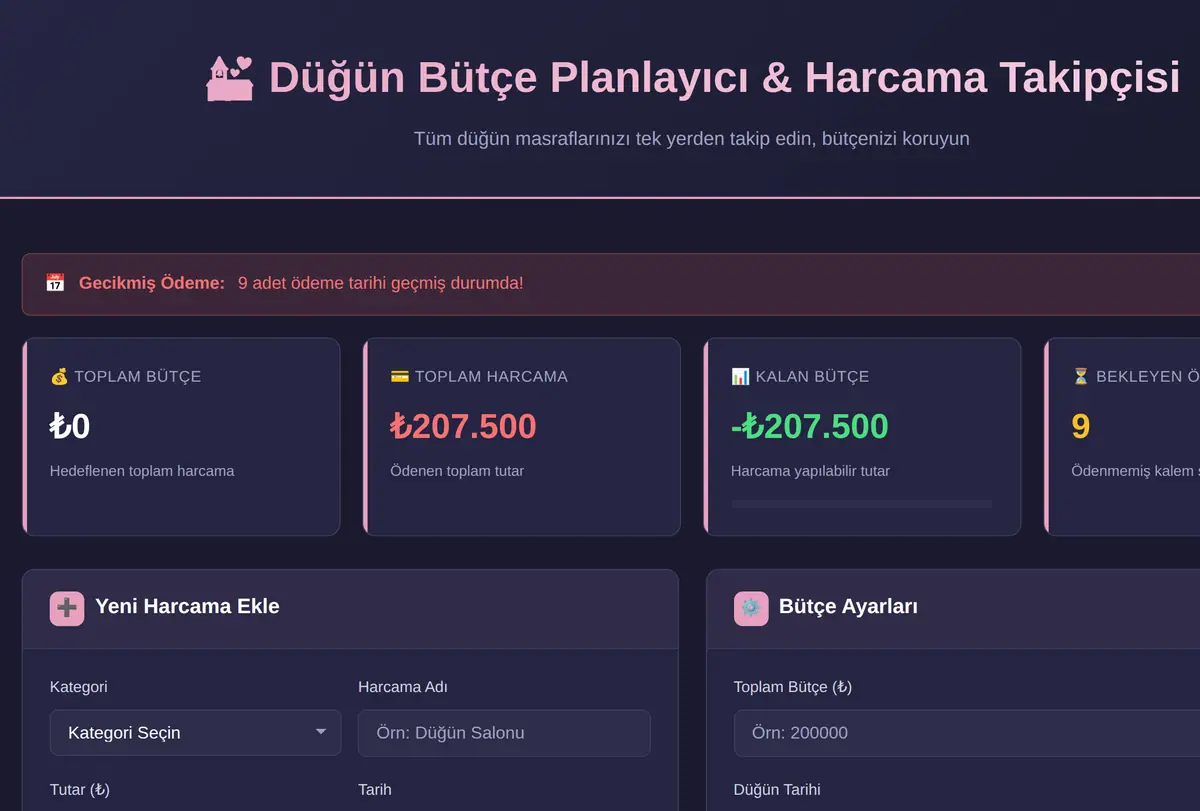Click the gear icon beside Bütçe Ayarları
This screenshot has height=811, width=1200.
[751, 609]
